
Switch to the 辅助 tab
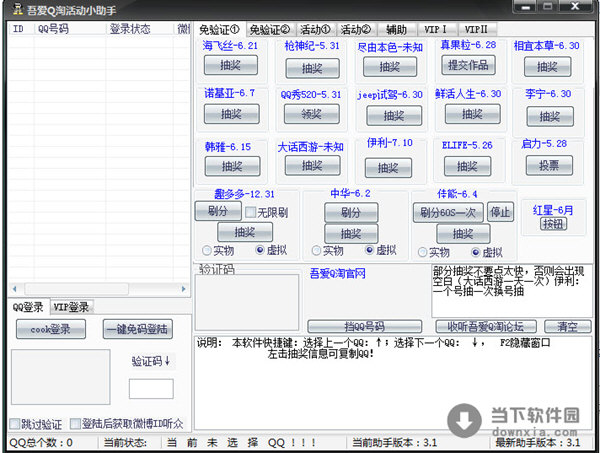(395, 30)
